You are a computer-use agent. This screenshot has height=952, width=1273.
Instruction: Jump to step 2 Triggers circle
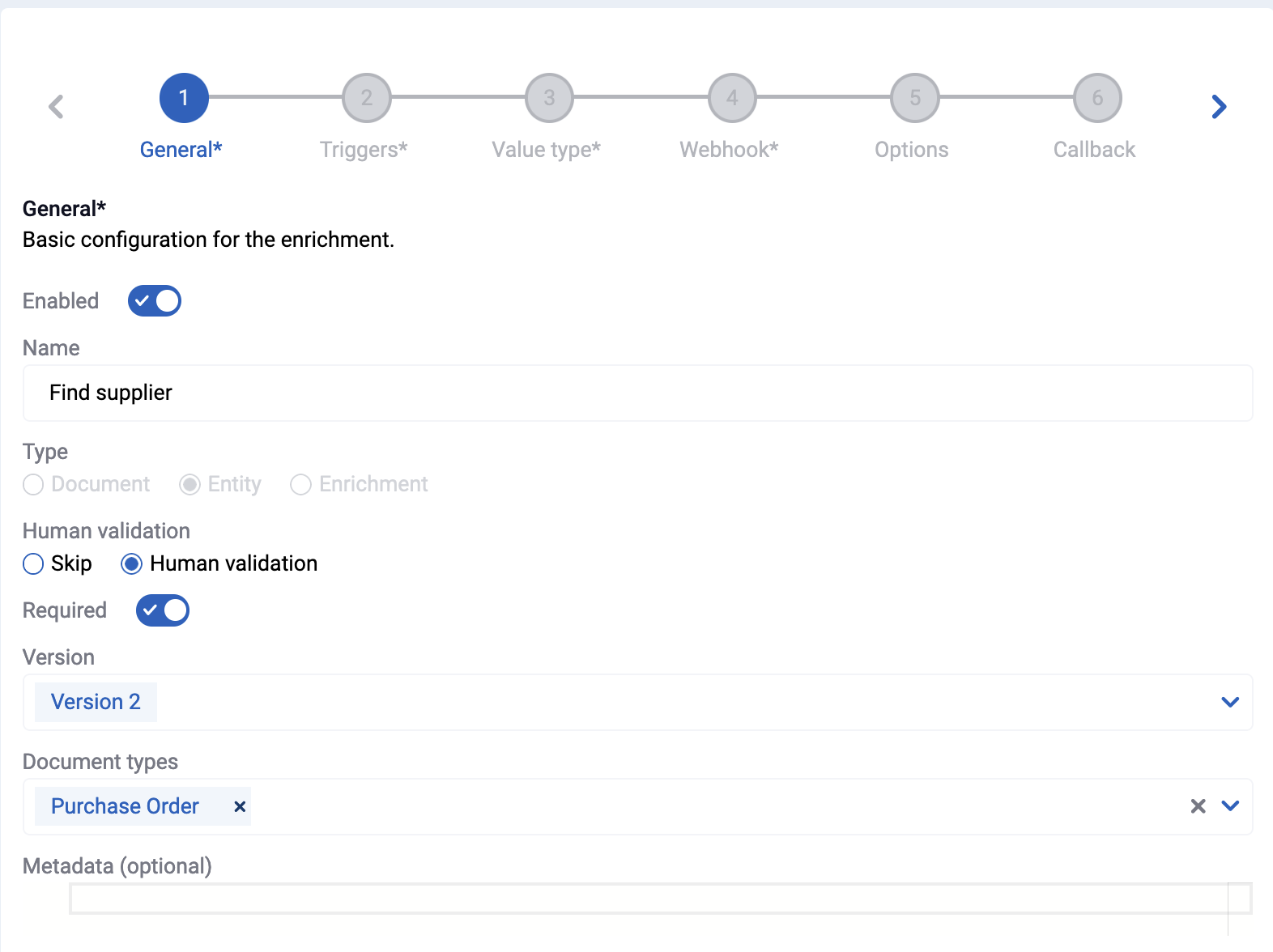click(367, 98)
